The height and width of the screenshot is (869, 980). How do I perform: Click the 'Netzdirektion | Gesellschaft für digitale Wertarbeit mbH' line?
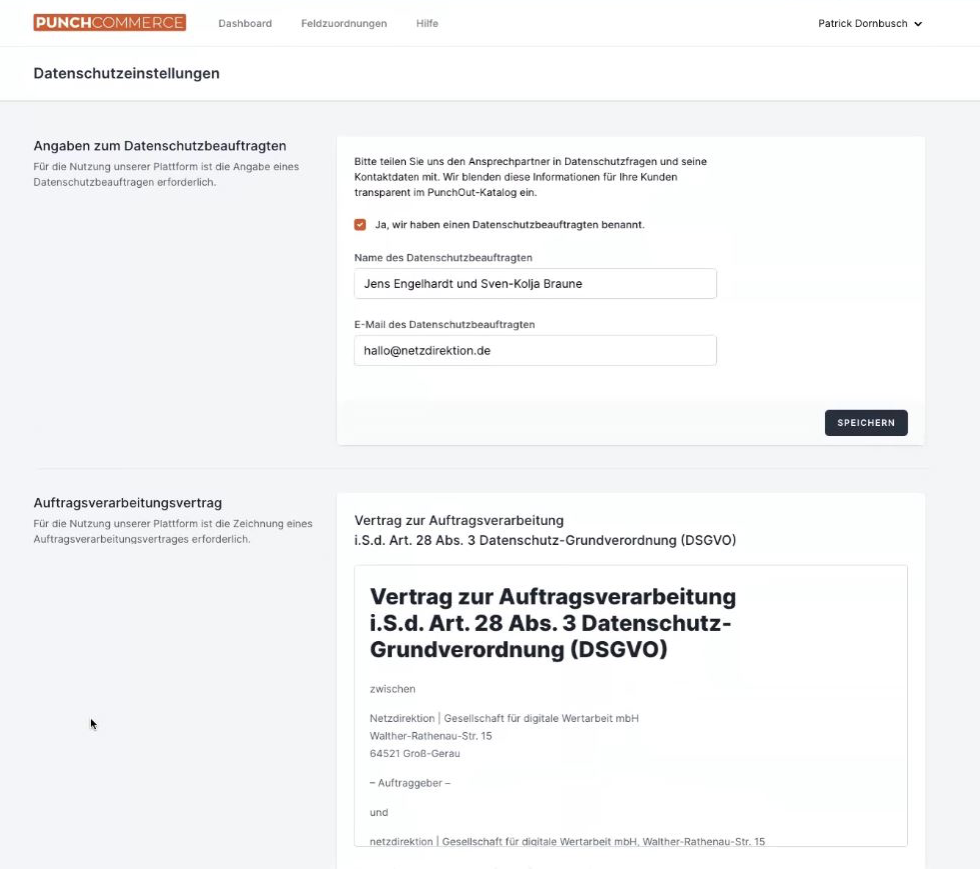tap(504, 718)
